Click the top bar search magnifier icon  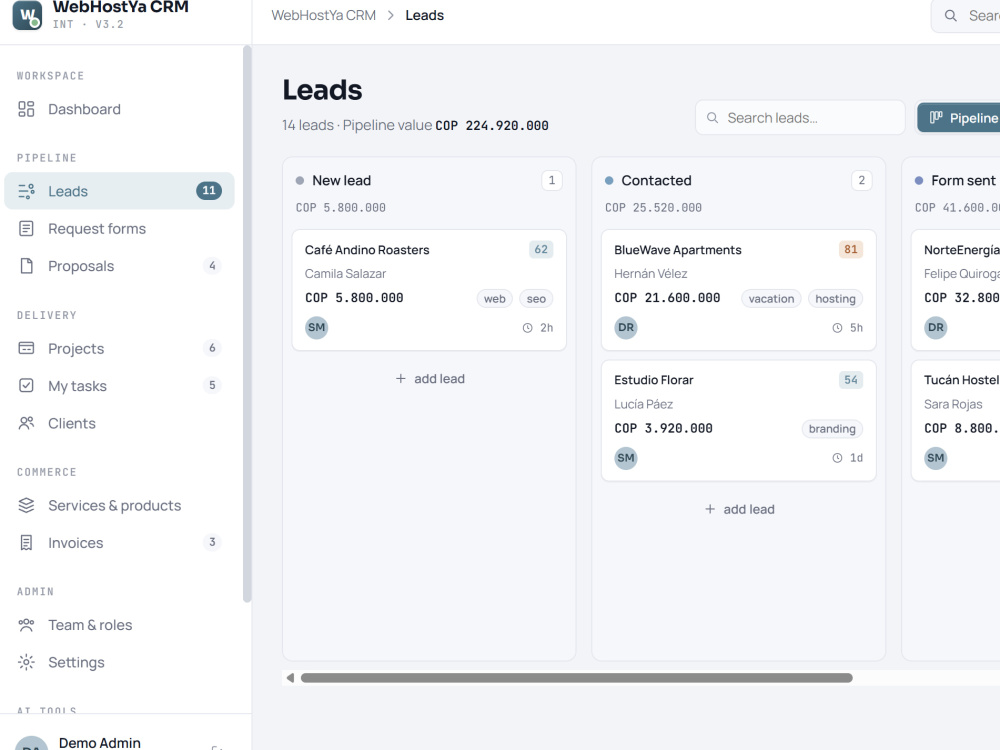[x=950, y=16]
